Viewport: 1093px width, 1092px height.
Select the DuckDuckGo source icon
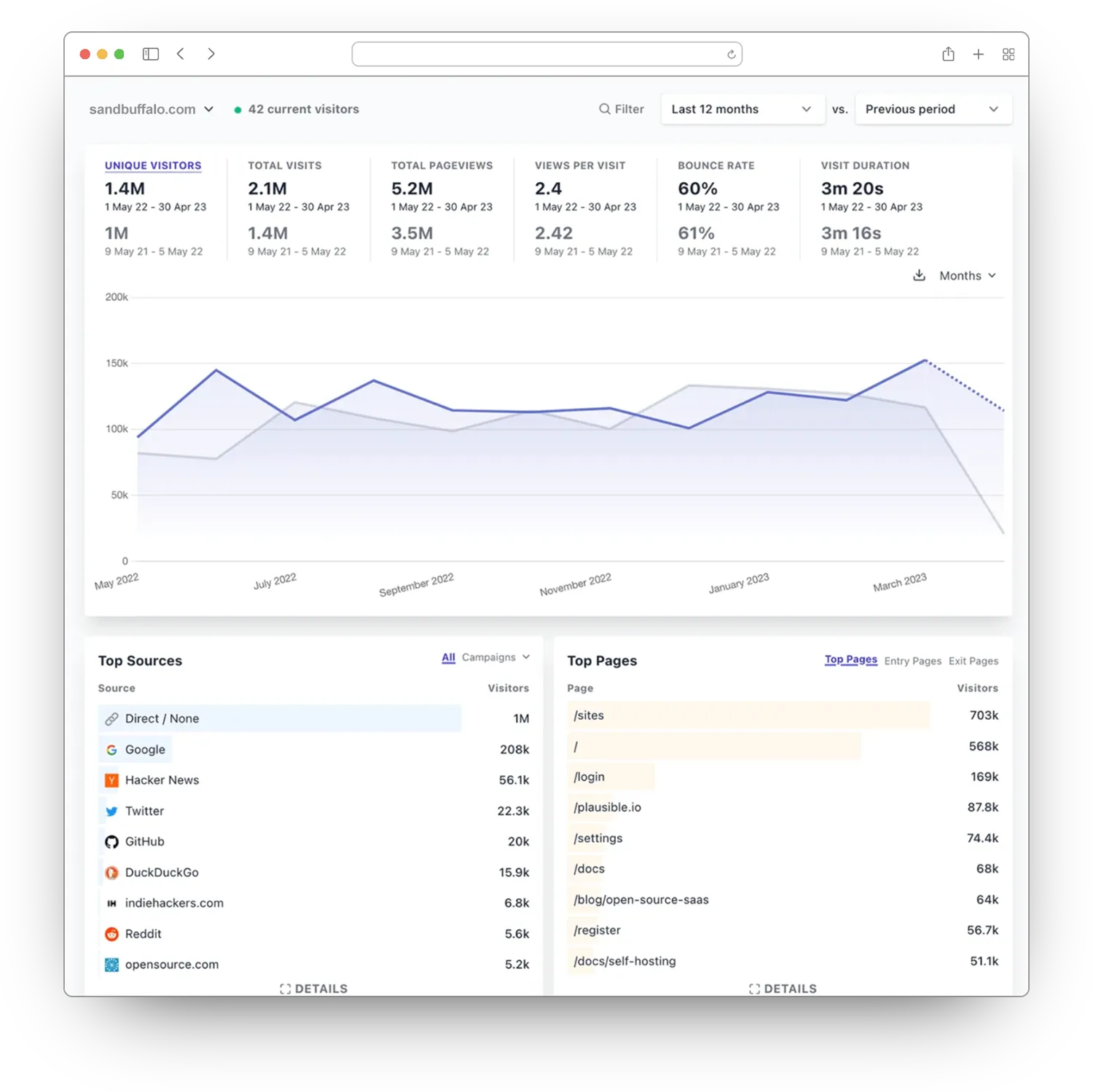(x=111, y=872)
